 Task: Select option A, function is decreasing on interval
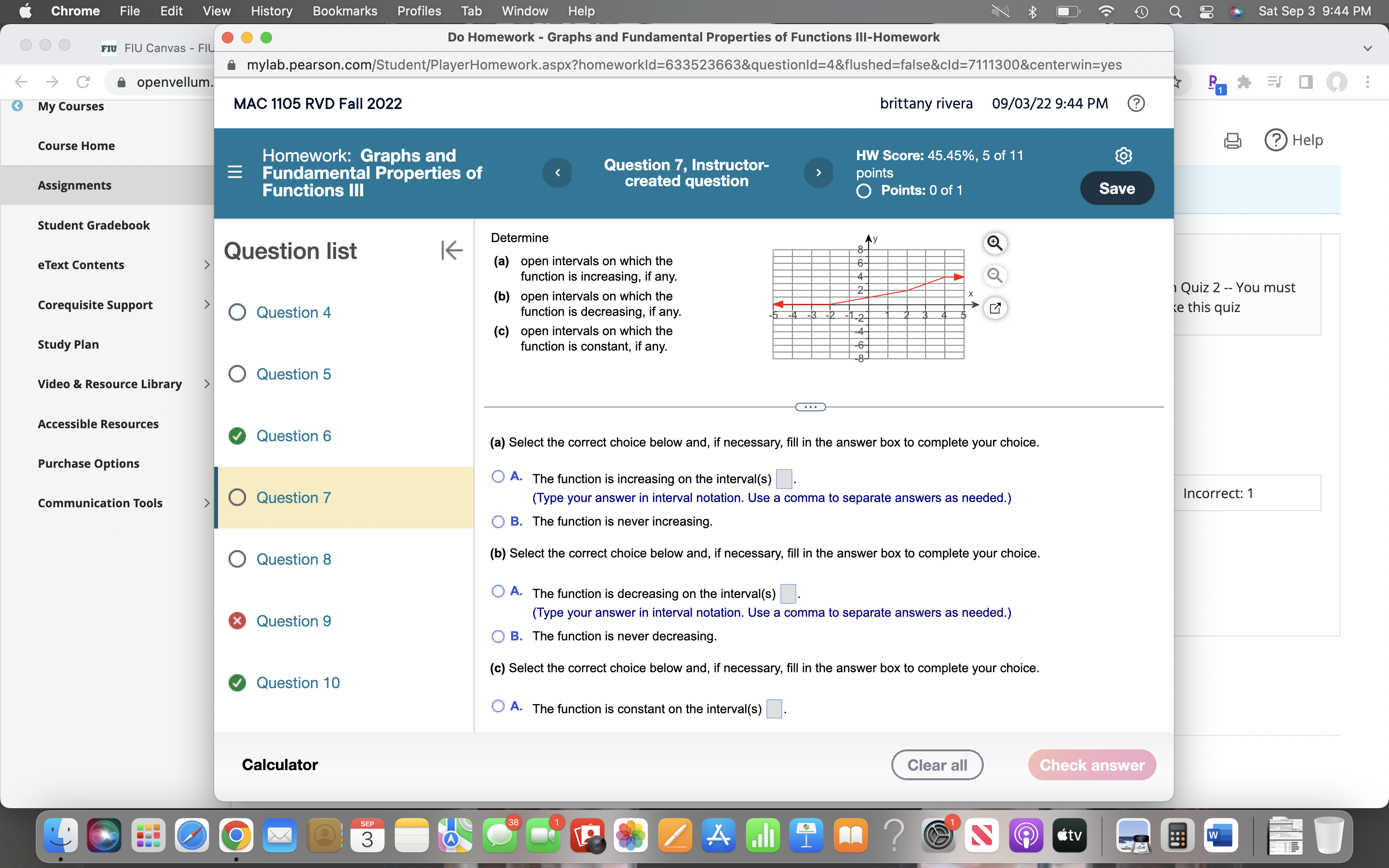pos(498,591)
